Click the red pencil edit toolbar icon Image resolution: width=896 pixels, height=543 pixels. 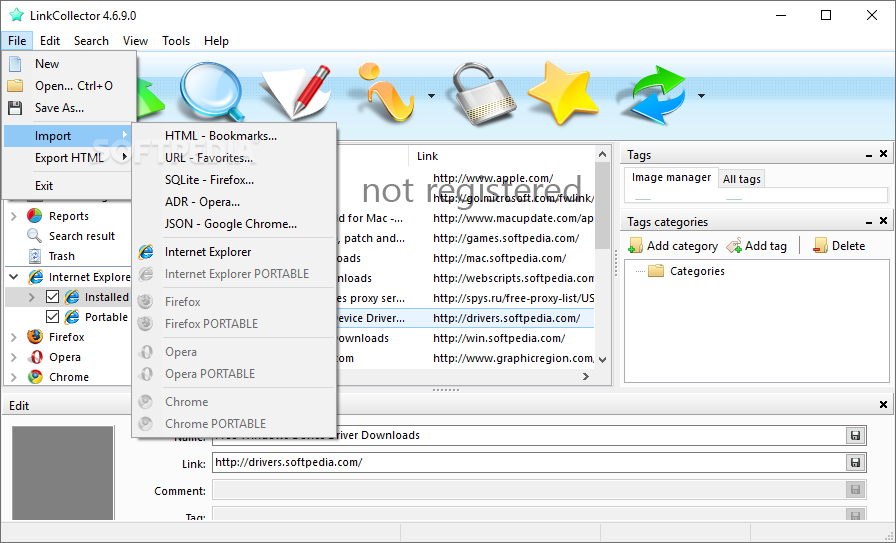[x=296, y=91]
